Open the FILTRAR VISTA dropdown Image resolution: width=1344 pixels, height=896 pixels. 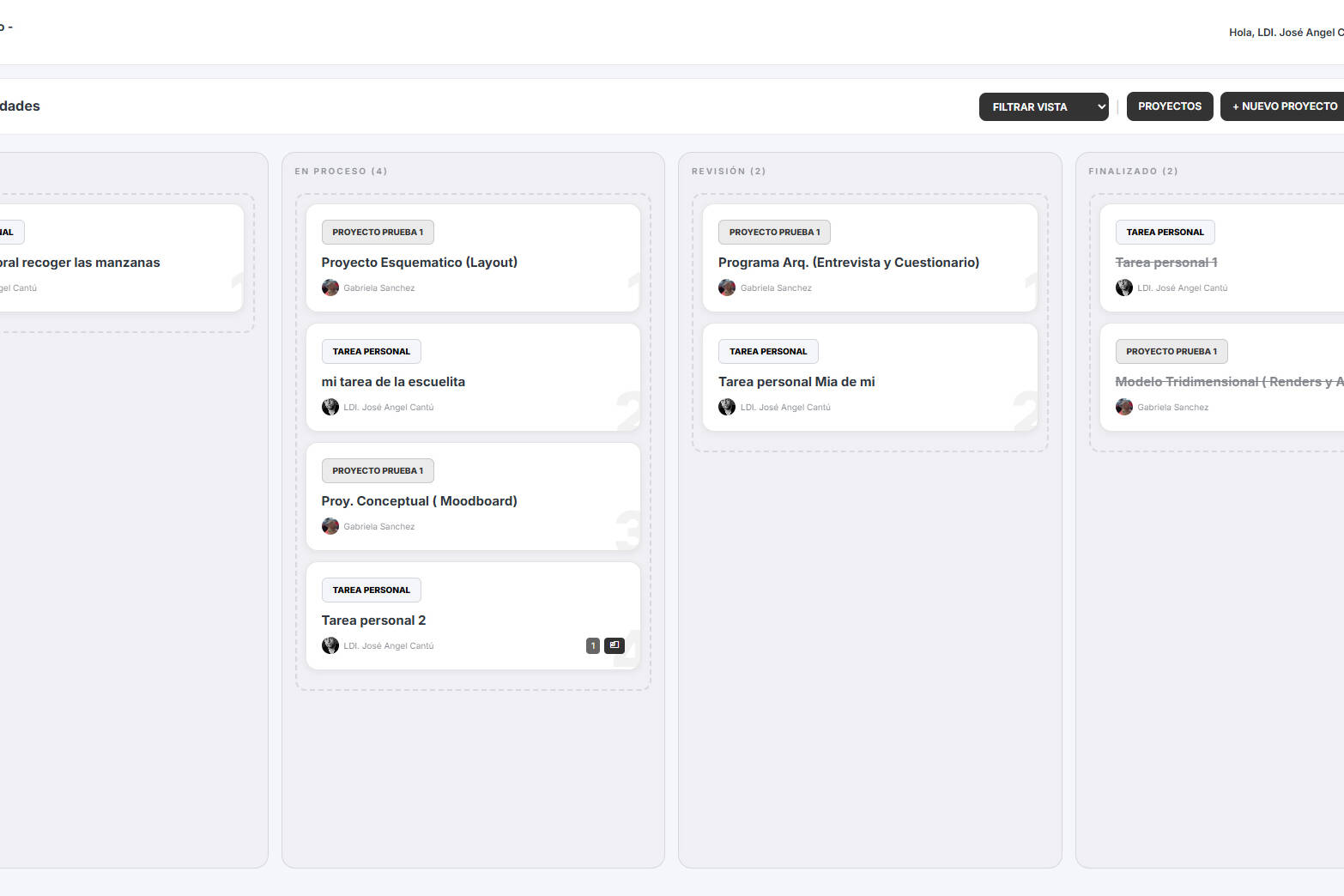point(1043,107)
